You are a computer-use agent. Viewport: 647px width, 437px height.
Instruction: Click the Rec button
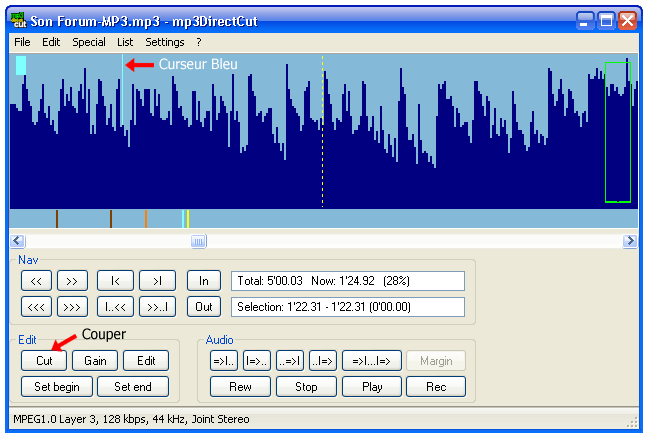coord(436,387)
